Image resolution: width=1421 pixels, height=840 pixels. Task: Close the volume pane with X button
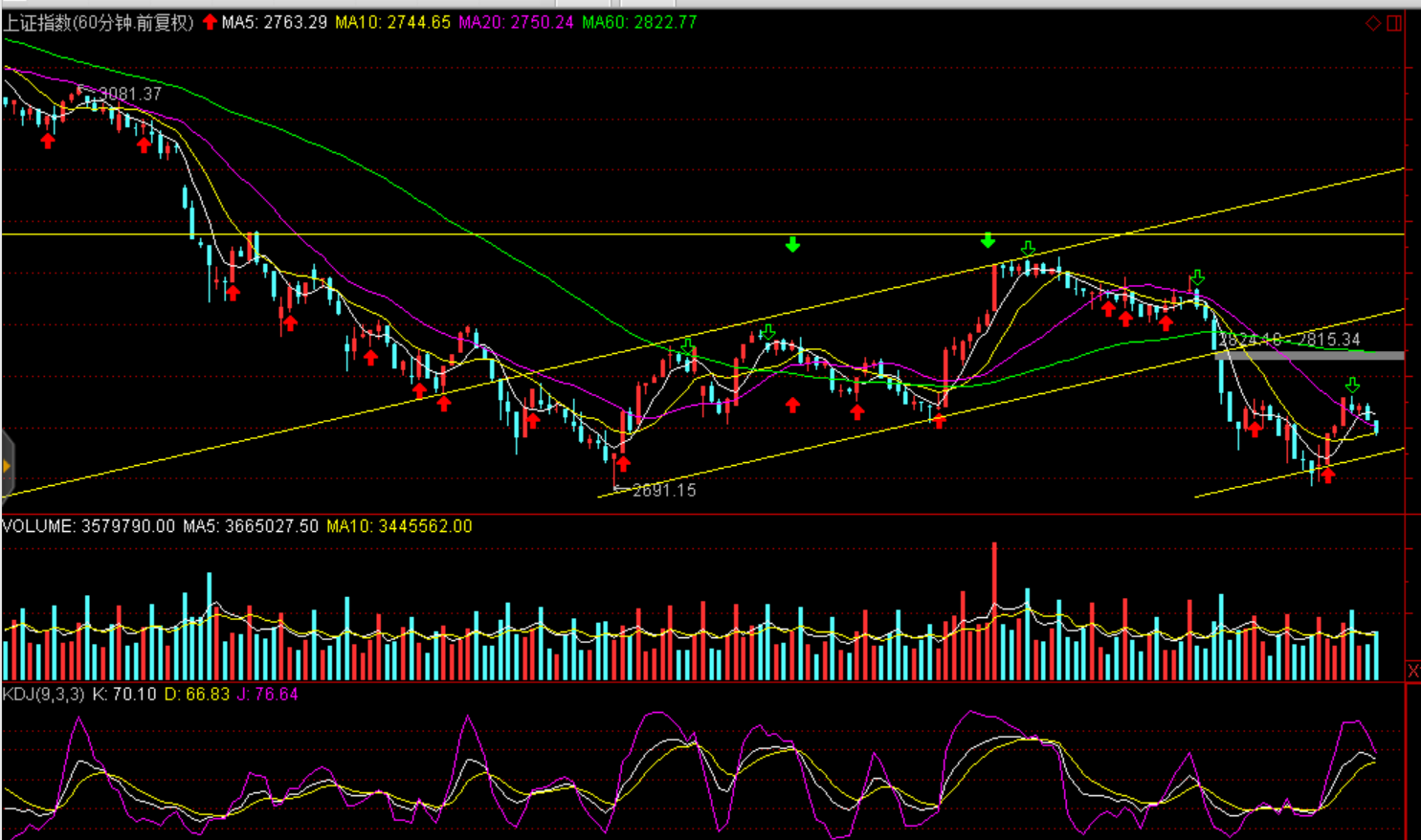(1412, 671)
